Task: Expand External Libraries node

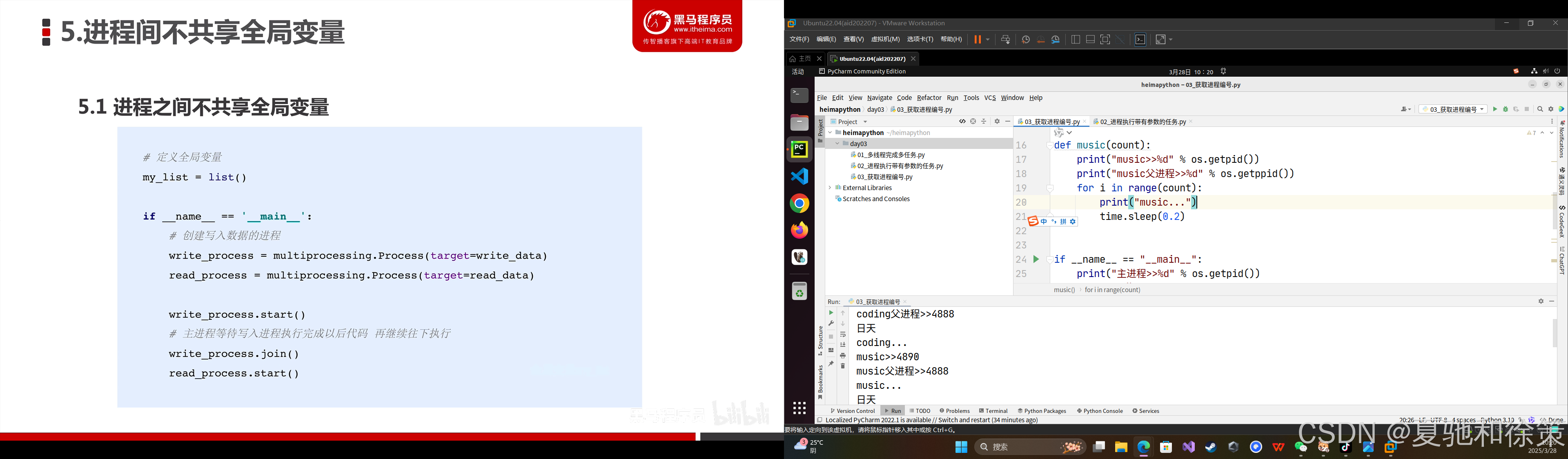Action: point(830,188)
